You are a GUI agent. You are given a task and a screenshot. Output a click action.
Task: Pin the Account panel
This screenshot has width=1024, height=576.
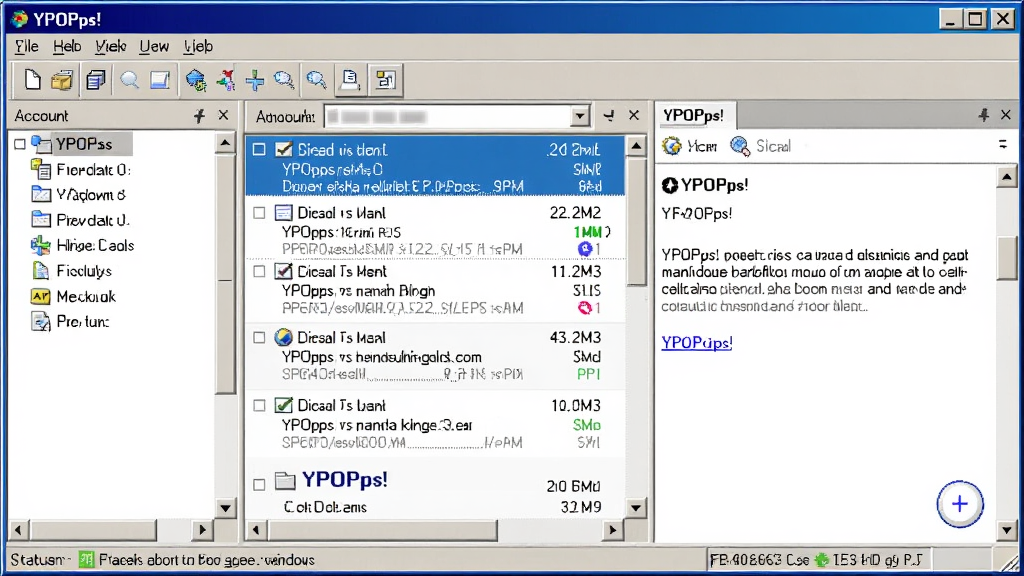click(x=199, y=116)
